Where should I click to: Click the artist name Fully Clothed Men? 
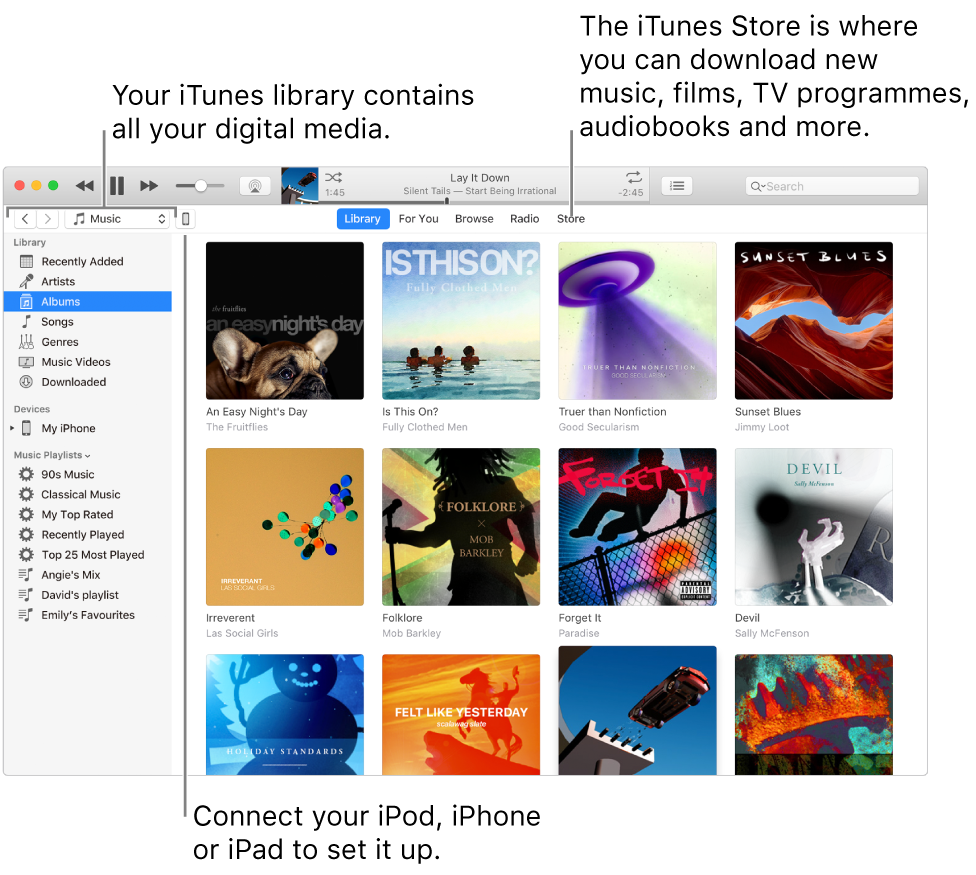click(x=425, y=428)
